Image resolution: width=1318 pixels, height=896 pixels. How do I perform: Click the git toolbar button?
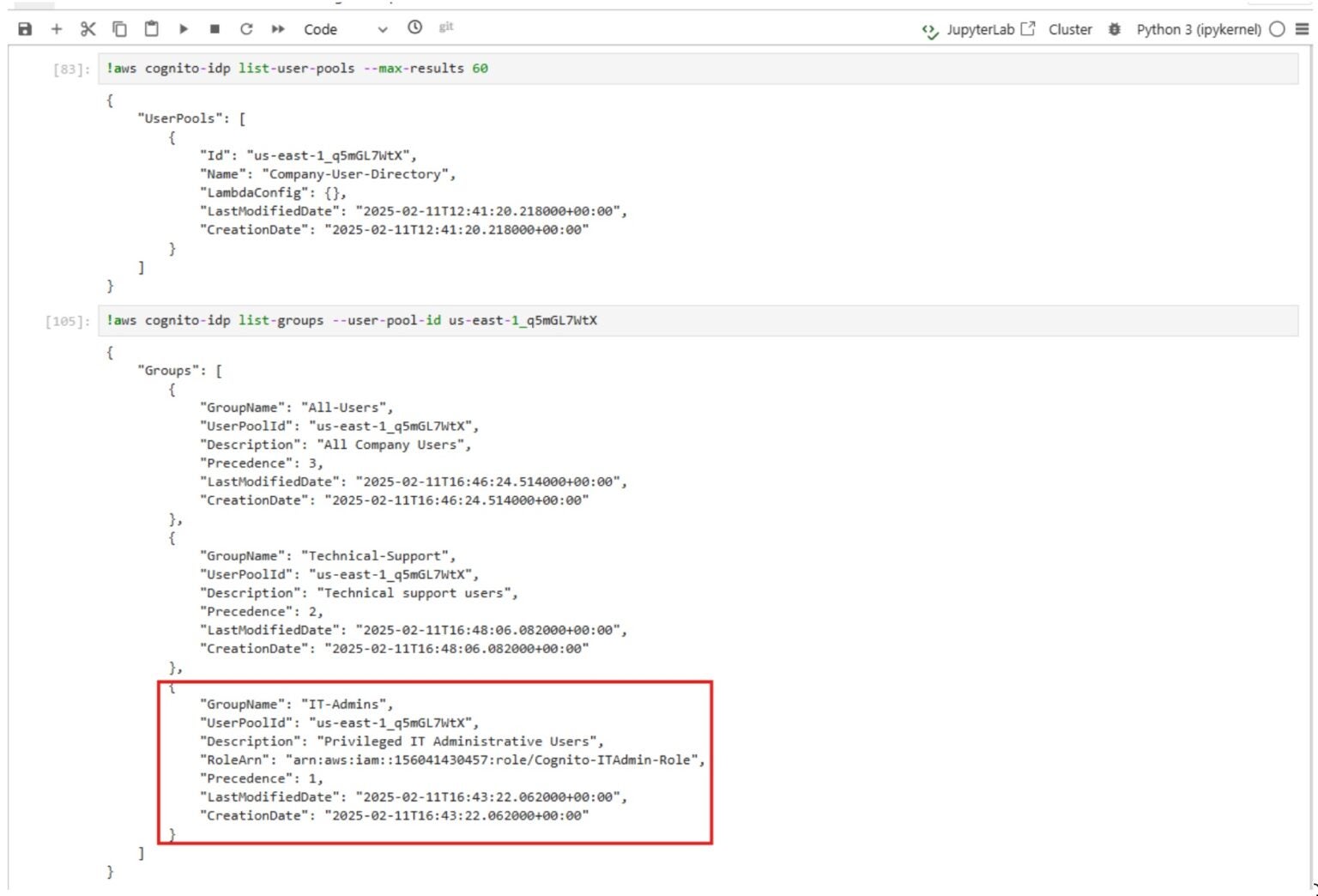tap(446, 27)
